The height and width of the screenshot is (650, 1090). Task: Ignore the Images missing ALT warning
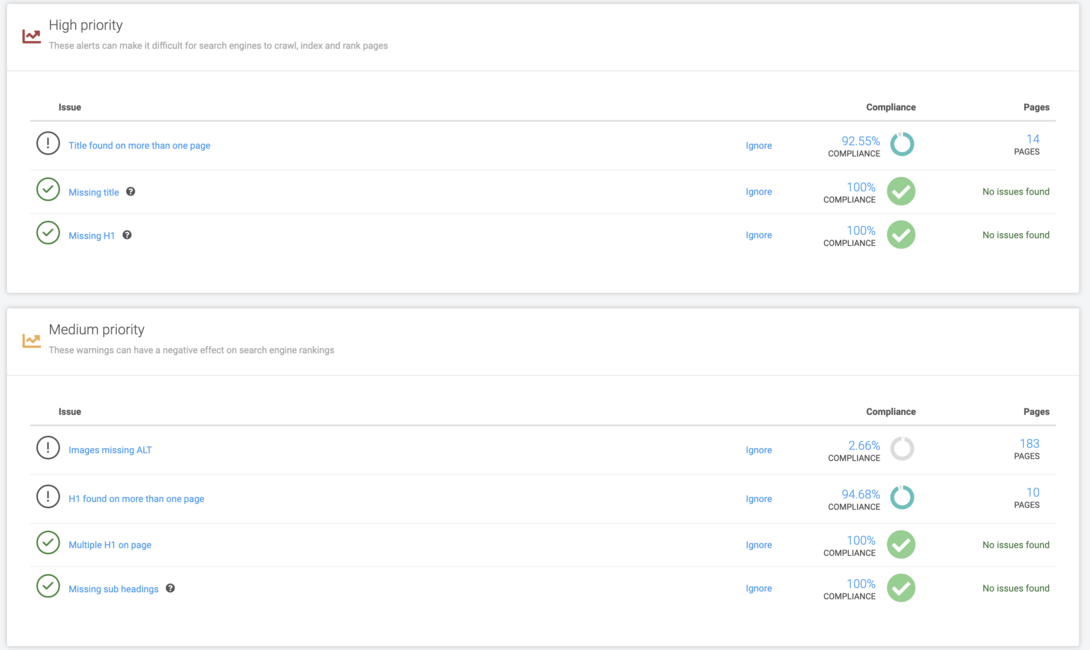[x=759, y=450]
